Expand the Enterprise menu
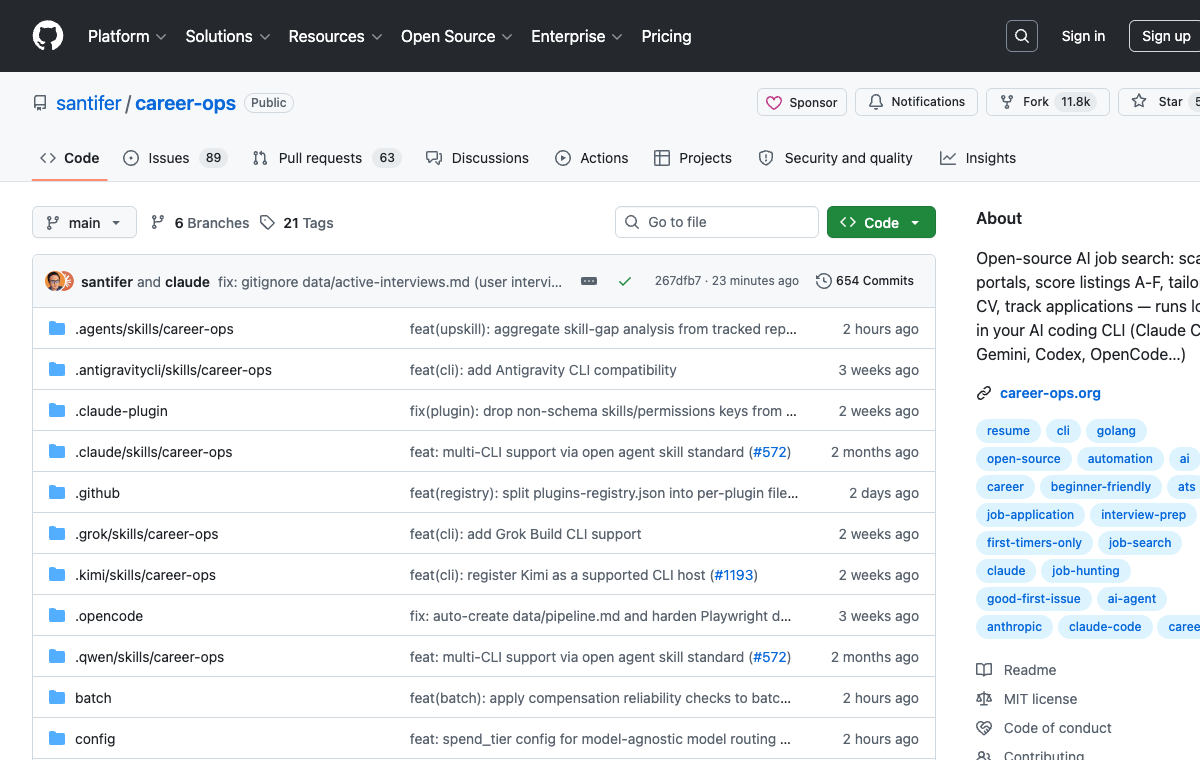The height and width of the screenshot is (760, 1200). click(x=577, y=36)
